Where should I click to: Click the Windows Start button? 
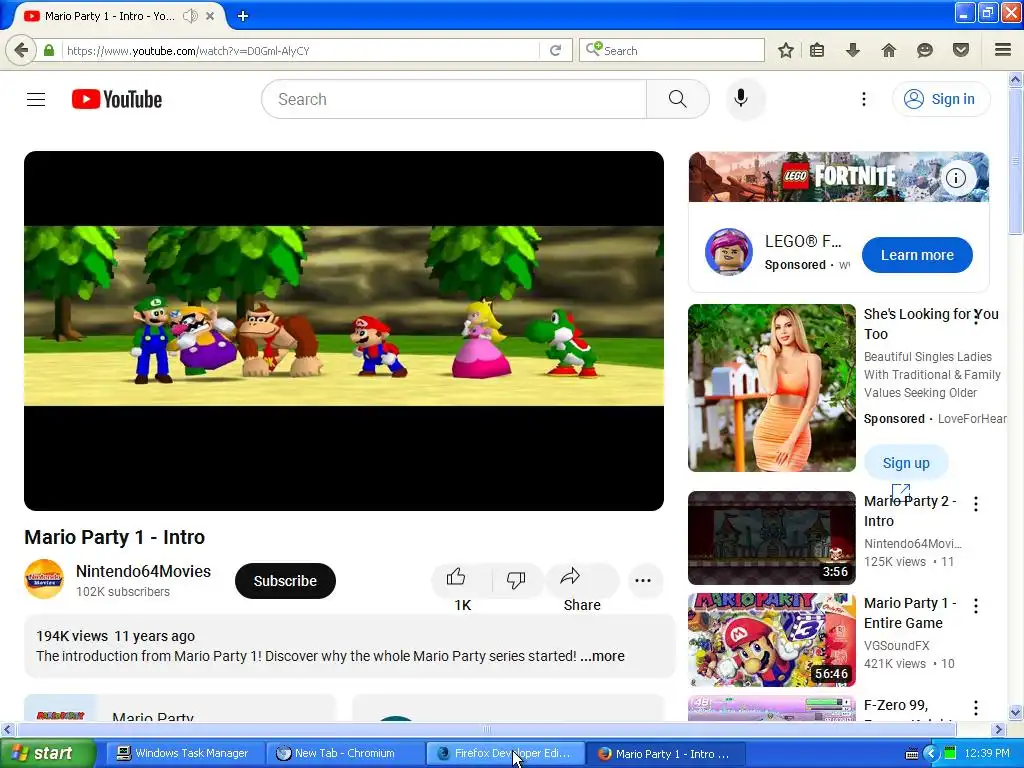coord(47,754)
